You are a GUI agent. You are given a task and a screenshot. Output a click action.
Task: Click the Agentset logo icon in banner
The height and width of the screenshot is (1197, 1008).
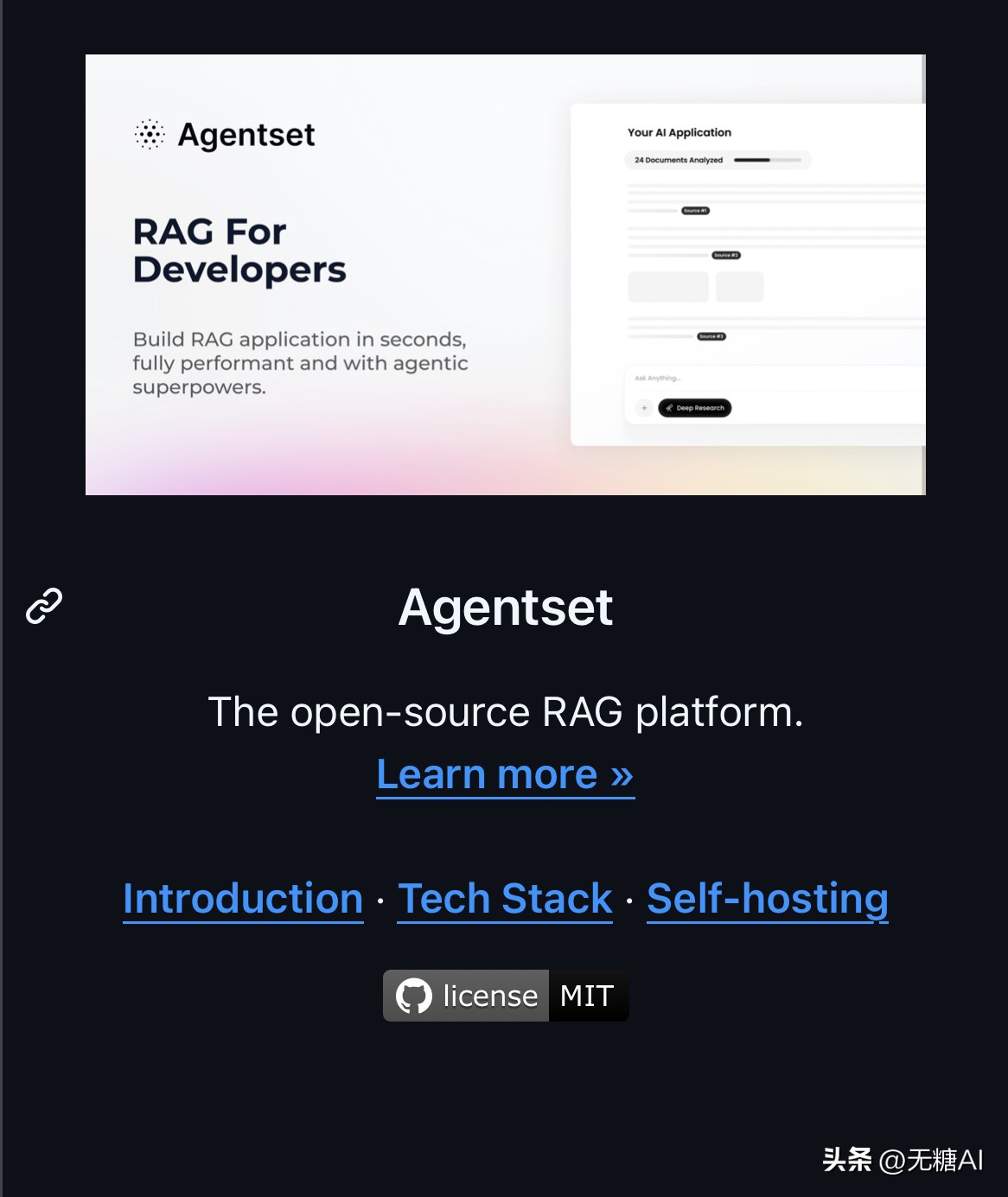click(x=150, y=134)
